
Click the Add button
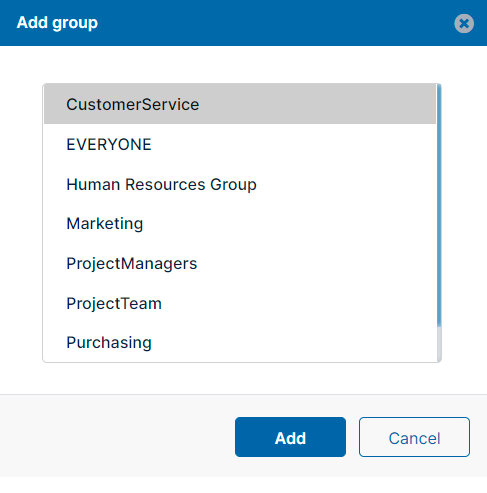point(290,437)
